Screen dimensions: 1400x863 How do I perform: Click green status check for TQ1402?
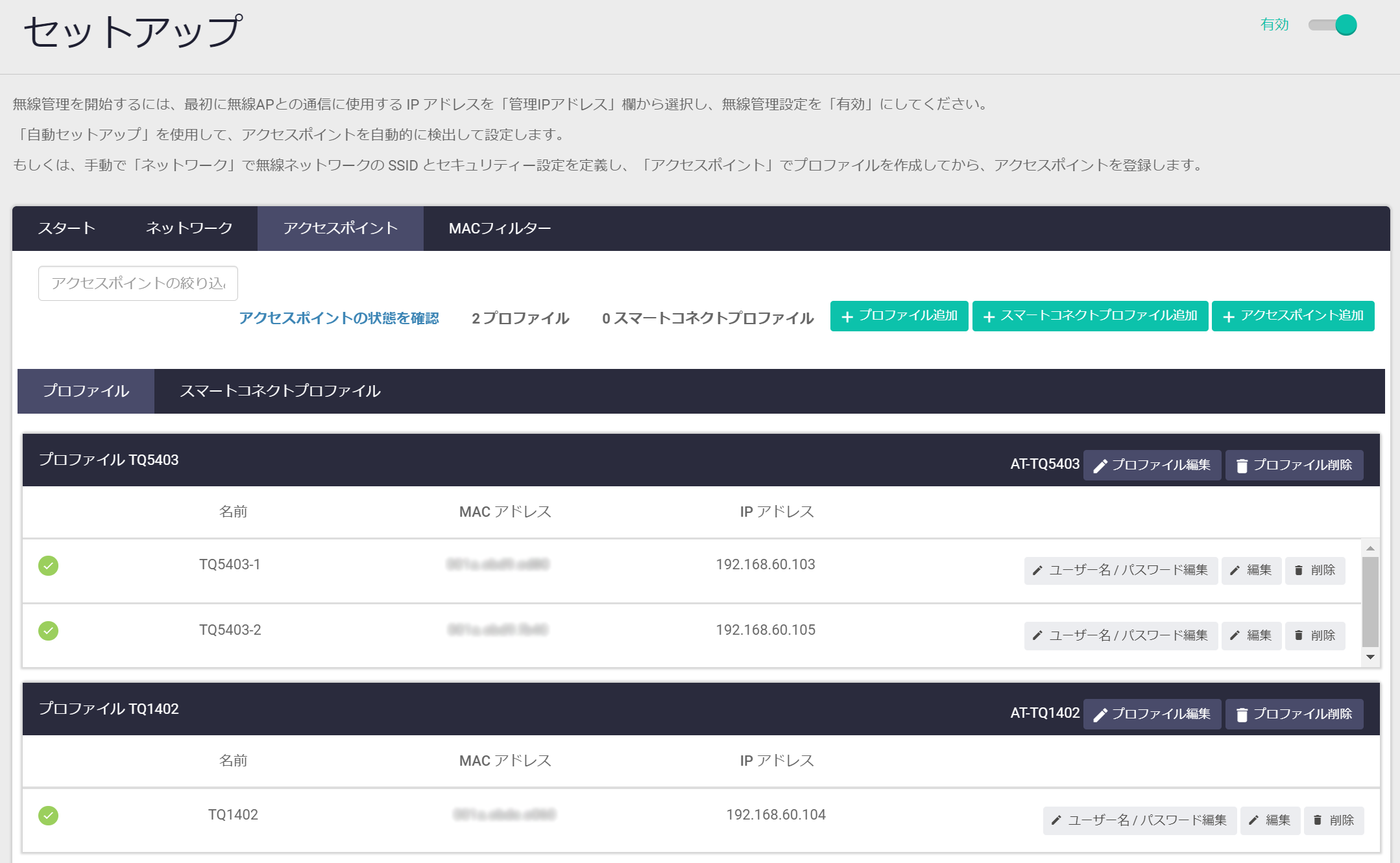(x=49, y=815)
